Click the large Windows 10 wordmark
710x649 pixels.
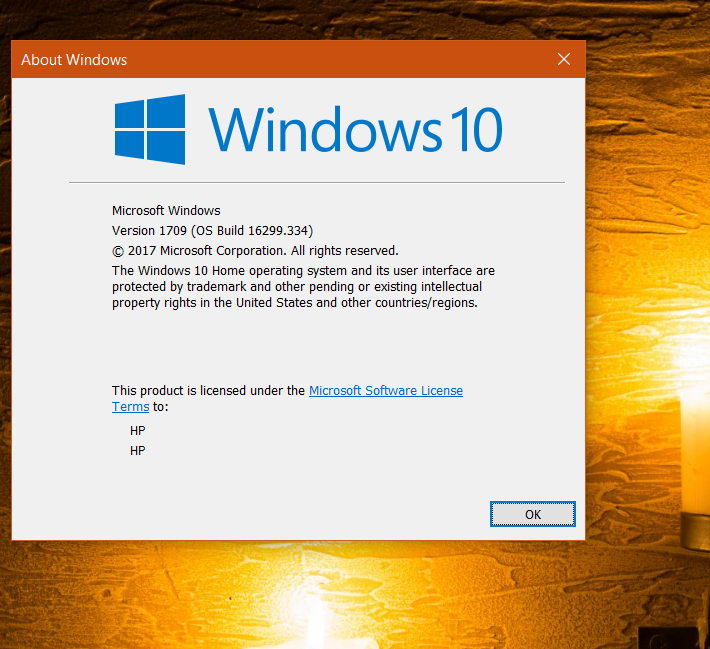point(355,130)
